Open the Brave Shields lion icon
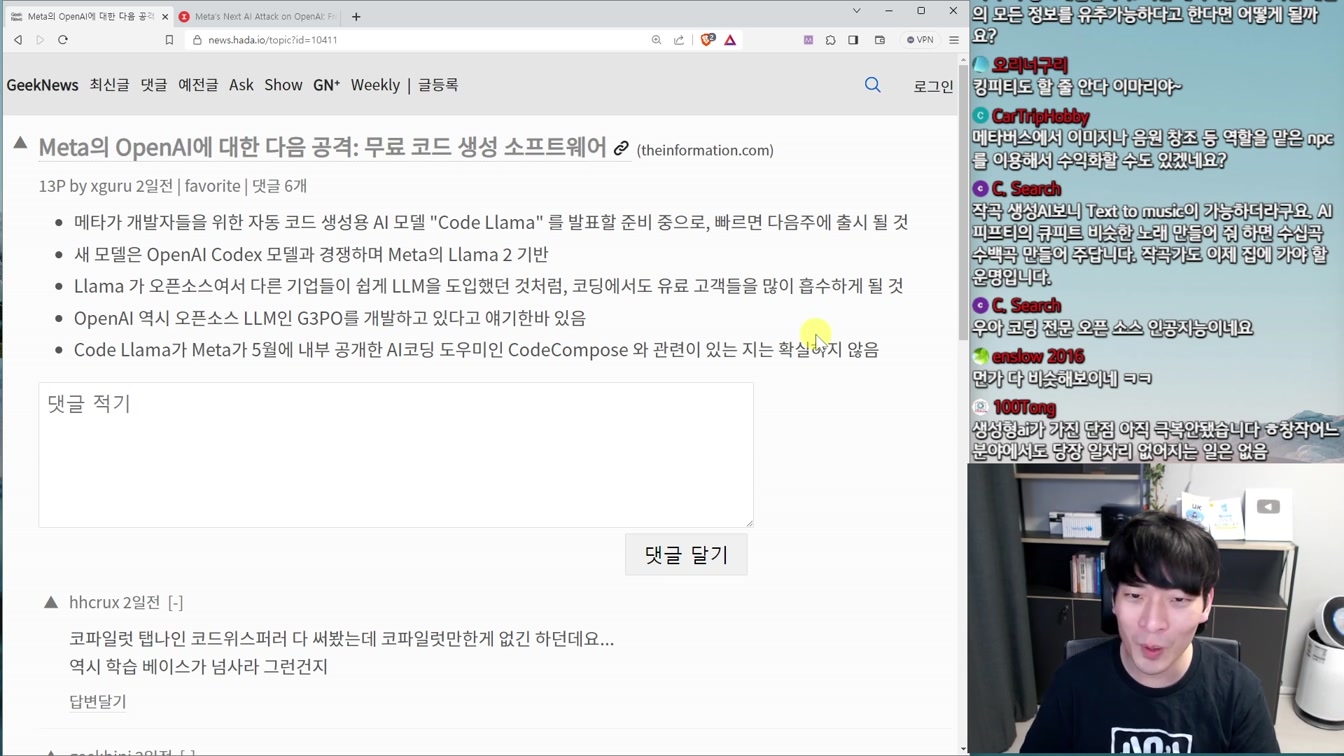 click(x=707, y=40)
